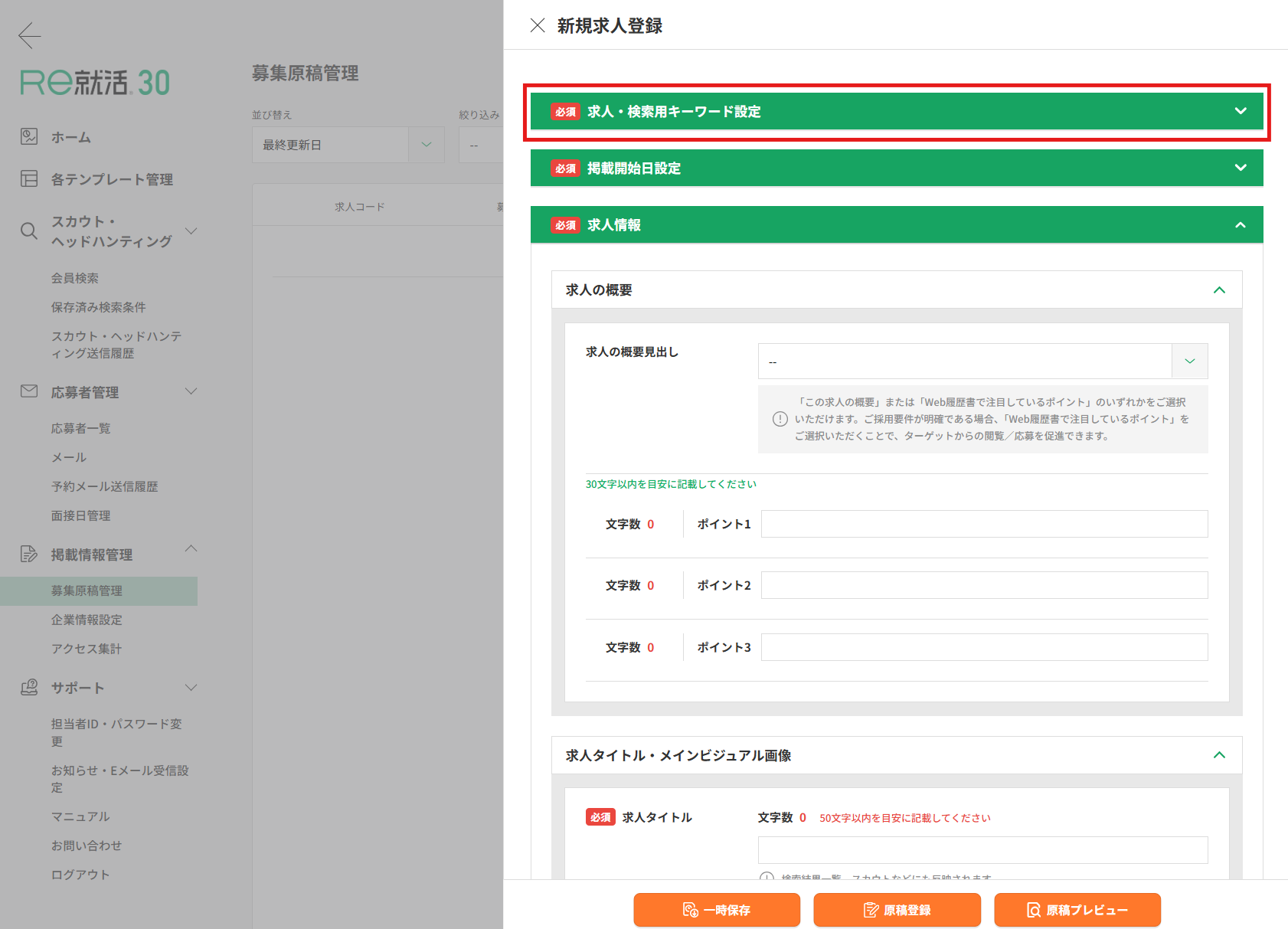Click the ポイント3 input field
Image resolution: width=1288 pixels, height=929 pixels.
click(984, 647)
